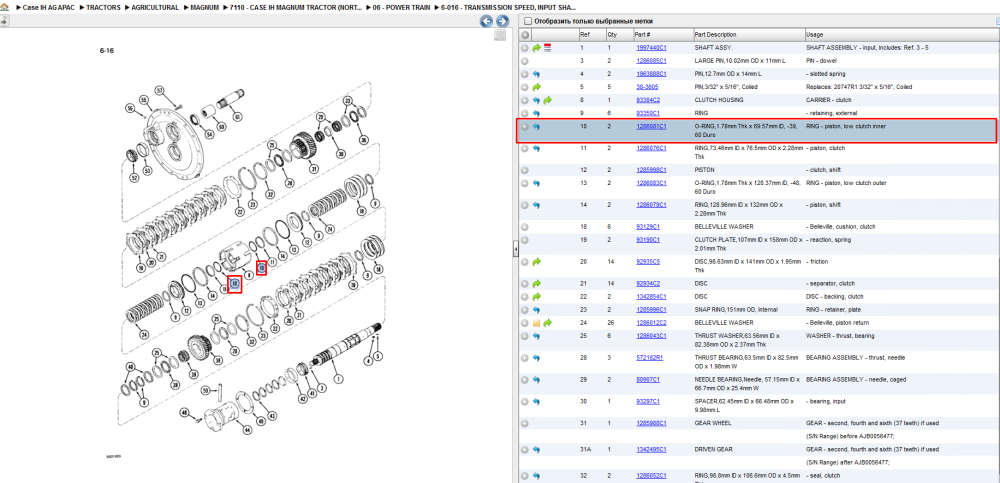The height and width of the screenshot is (483, 1000).
Task: Sort by the Part Description column header
Action: [x=748, y=34]
